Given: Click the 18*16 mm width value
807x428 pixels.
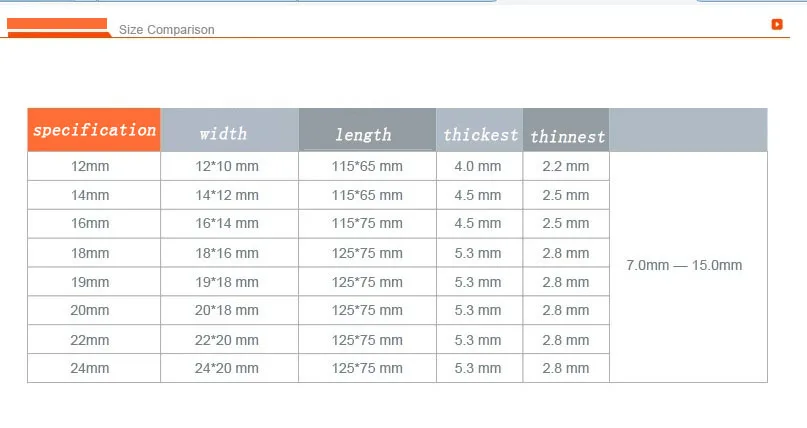Looking at the screenshot, I should (227, 253).
